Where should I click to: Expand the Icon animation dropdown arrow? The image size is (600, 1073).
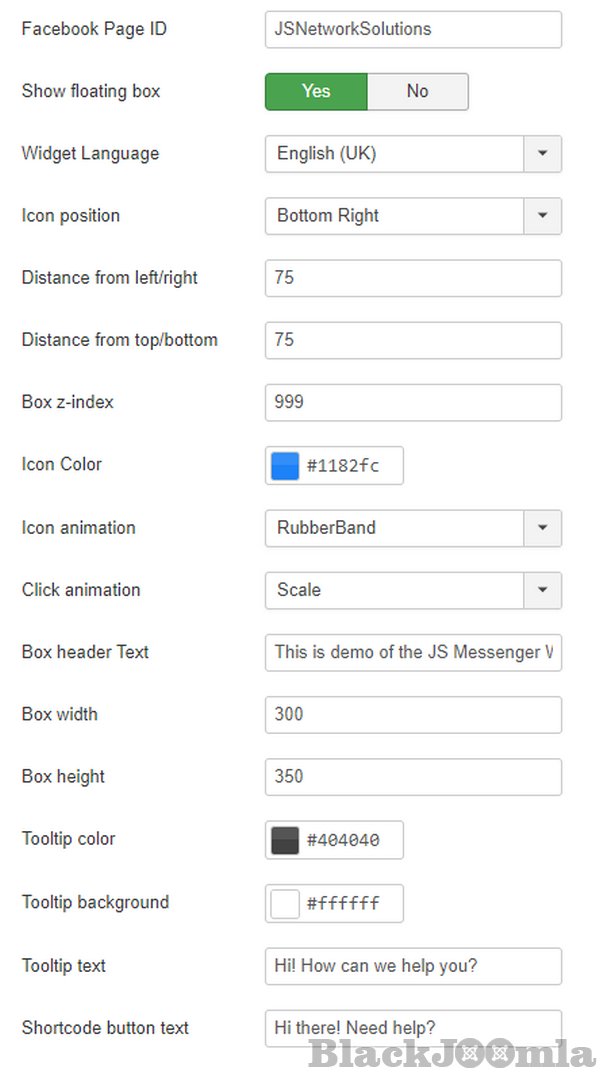[542, 528]
